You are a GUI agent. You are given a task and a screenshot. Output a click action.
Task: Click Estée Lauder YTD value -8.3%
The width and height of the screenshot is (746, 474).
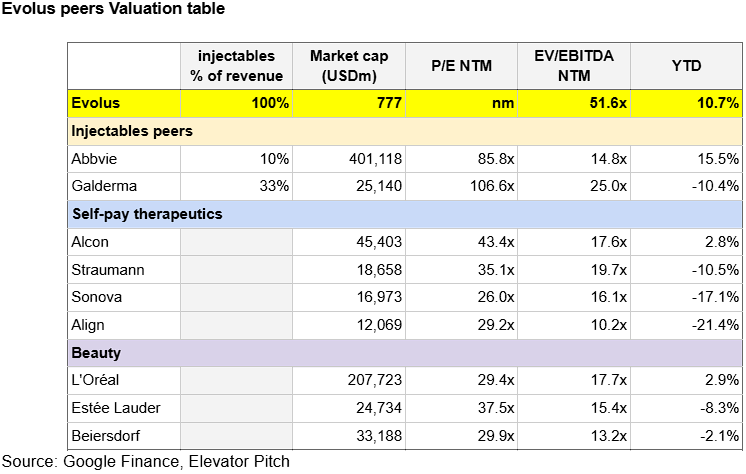[x=719, y=408]
